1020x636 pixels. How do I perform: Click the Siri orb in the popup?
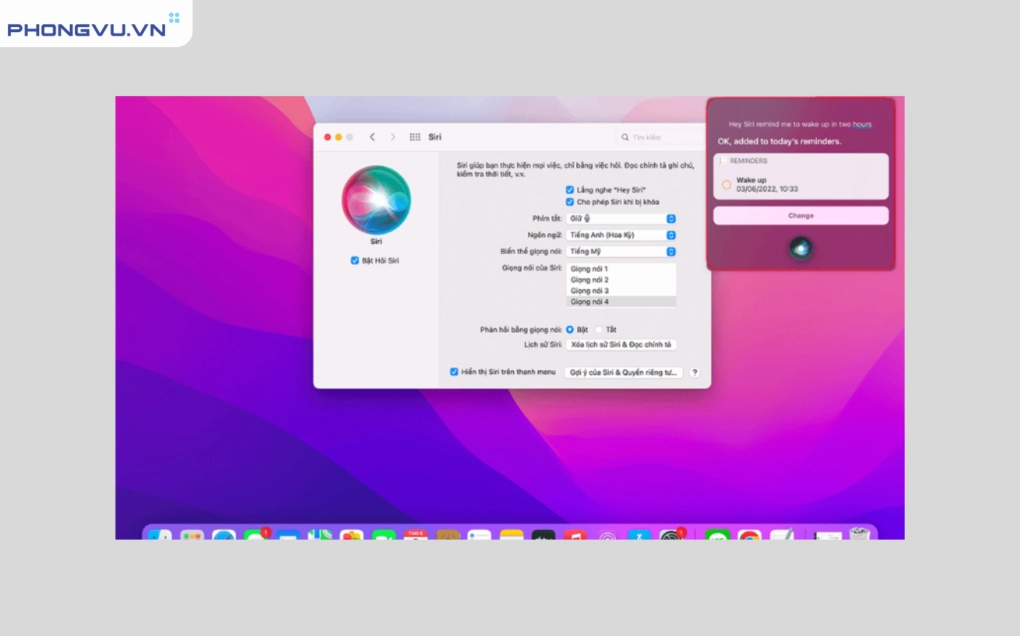click(x=799, y=247)
